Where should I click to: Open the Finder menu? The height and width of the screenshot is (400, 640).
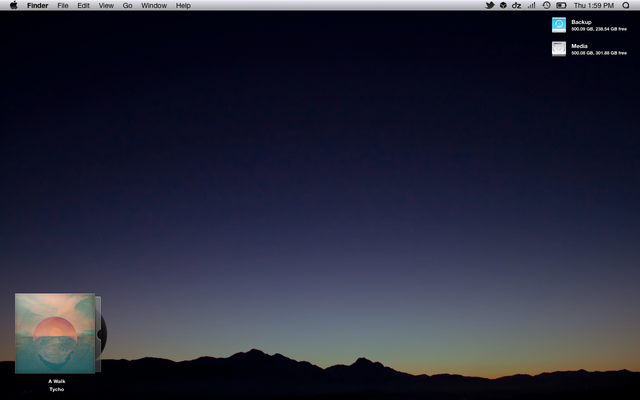pyautogui.click(x=38, y=5)
